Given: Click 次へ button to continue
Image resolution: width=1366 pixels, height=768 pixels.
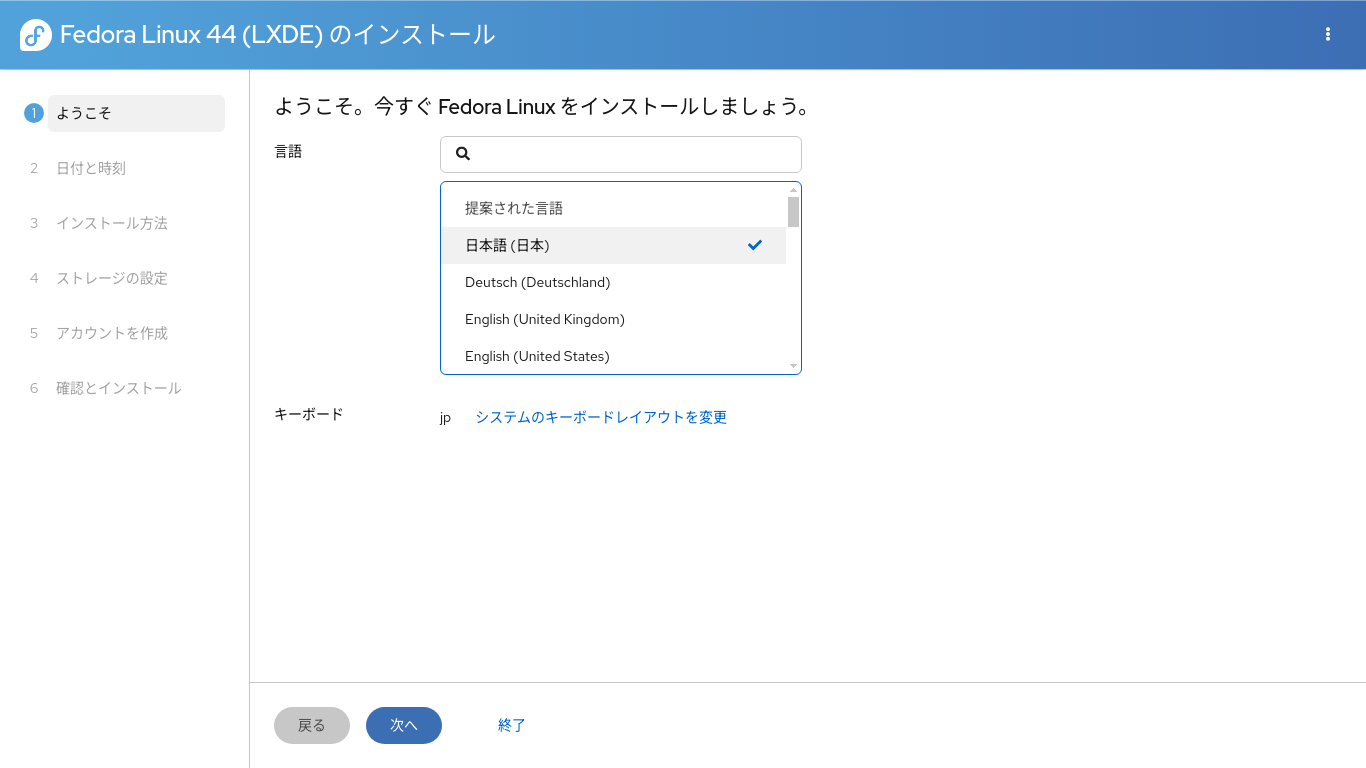Looking at the screenshot, I should [404, 725].
